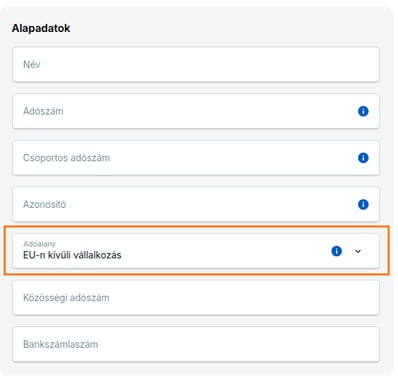The image size is (398, 383).
Task: Select the Azonosító input field
Action: click(x=196, y=204)
